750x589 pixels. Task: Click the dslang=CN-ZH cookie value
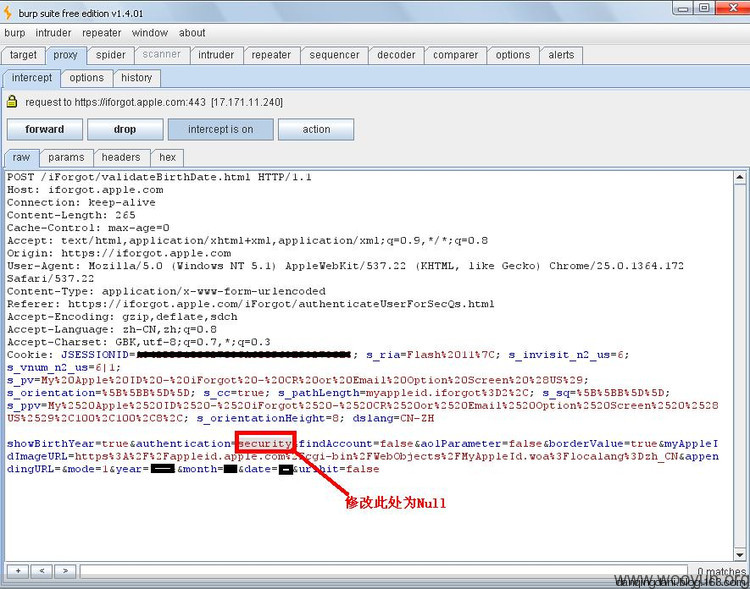coord(393,418)
